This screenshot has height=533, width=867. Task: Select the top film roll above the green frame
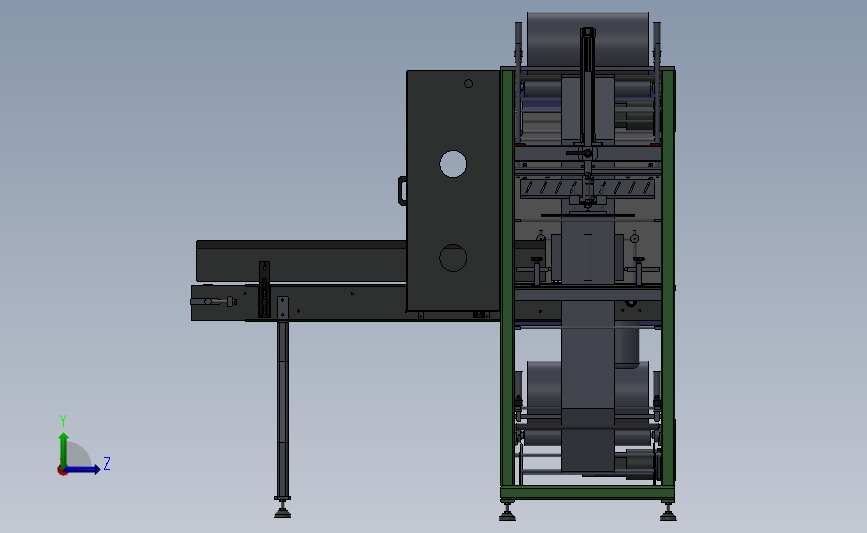[x=588, y=39]
